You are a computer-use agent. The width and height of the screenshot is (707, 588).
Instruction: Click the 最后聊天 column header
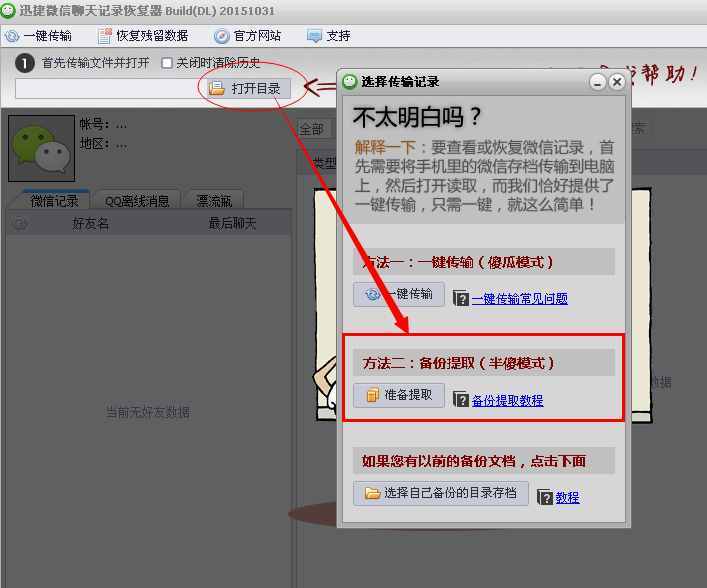point(232,223)
